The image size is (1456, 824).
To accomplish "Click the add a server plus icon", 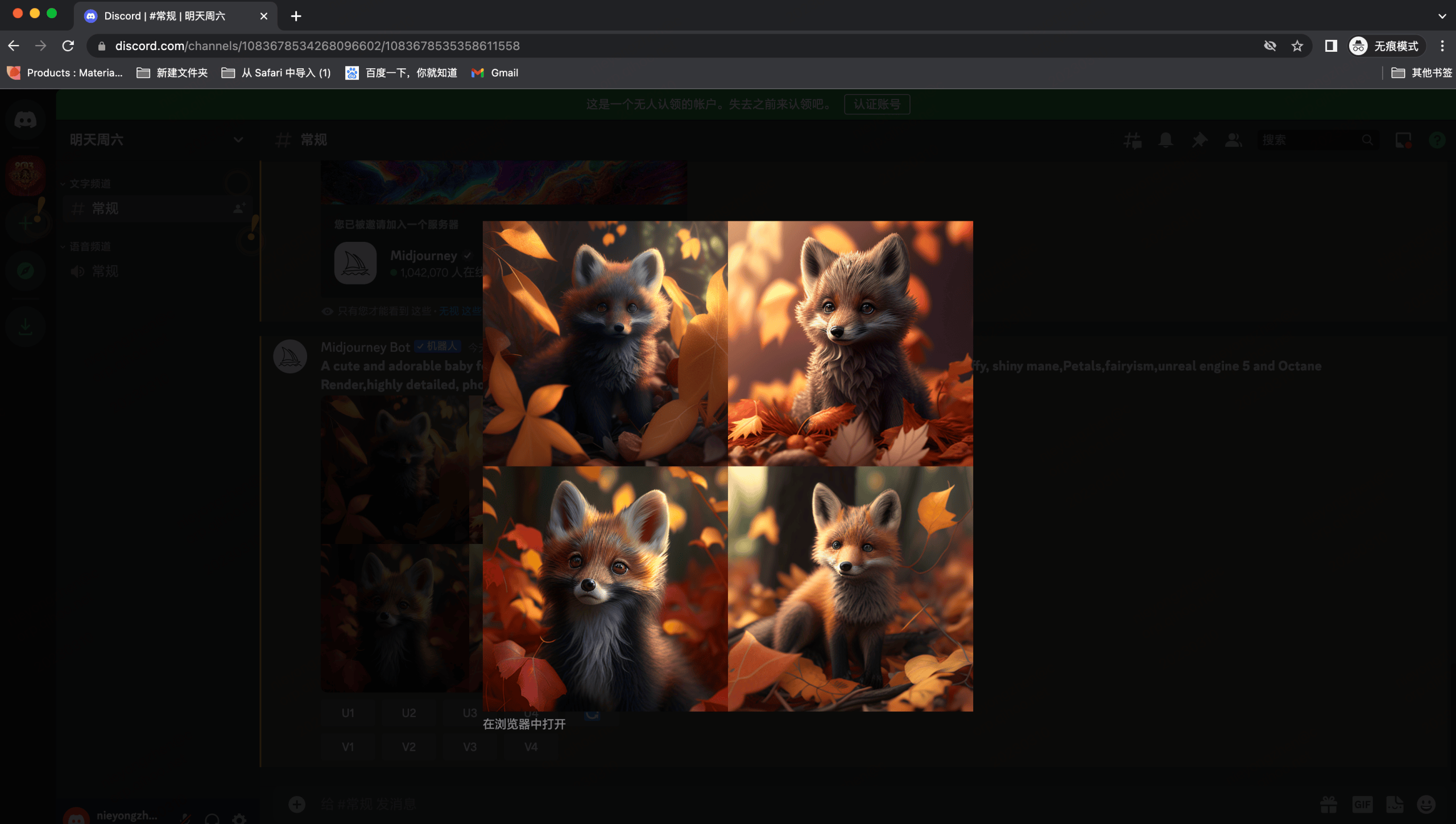I will [25, 223].
